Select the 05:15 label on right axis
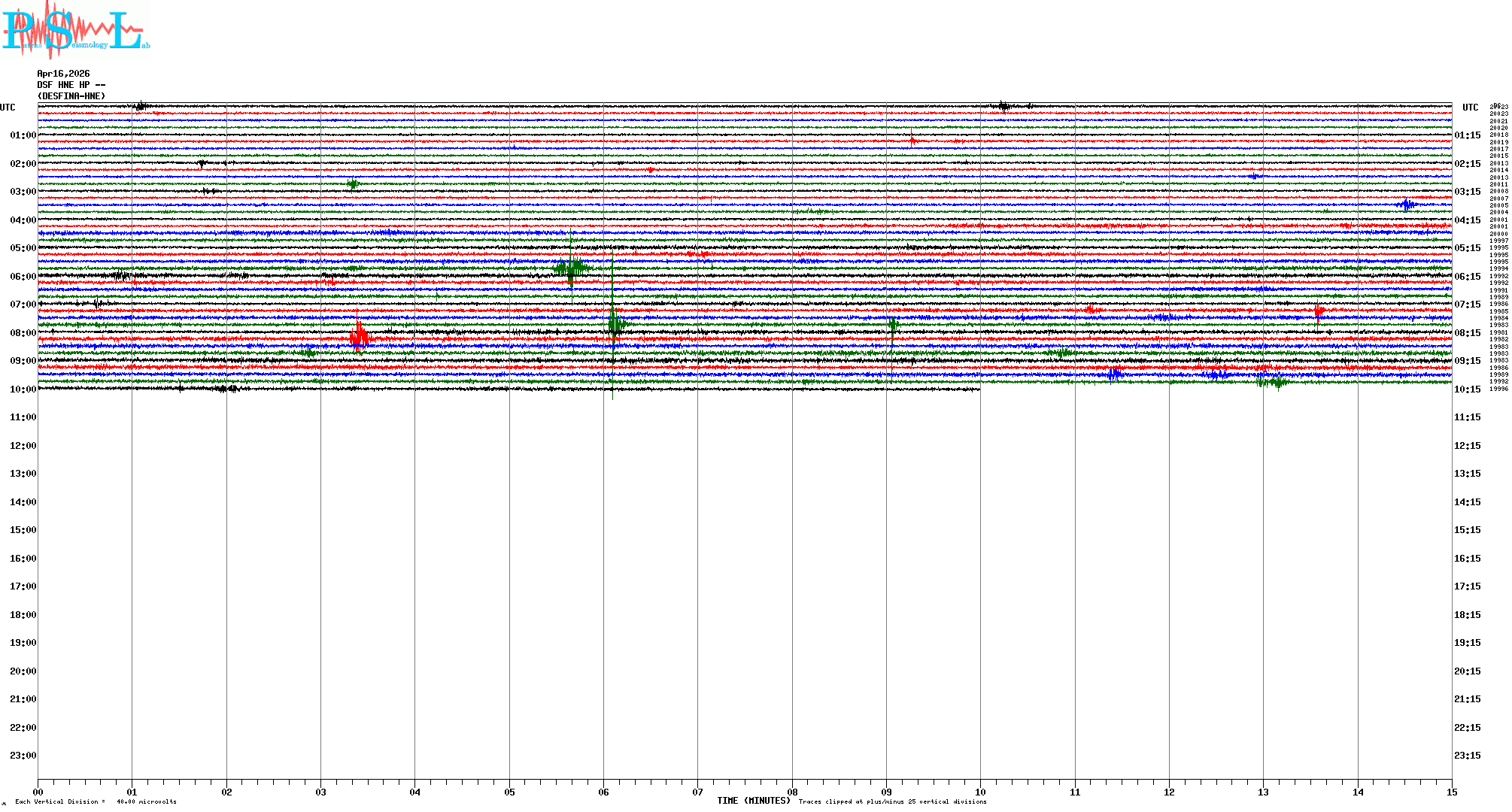Viewport: 1512px width, 812px height. (x=1467, y=248)
